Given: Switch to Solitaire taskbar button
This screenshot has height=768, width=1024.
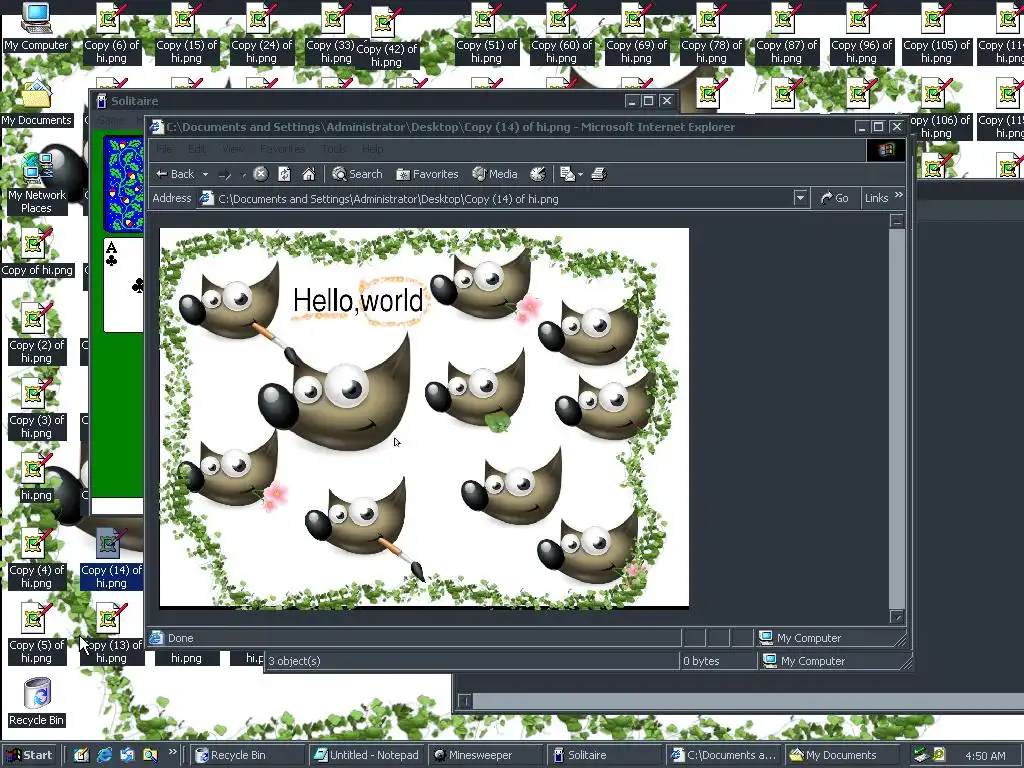Looking at the screenshot, I should click(605, 755).
